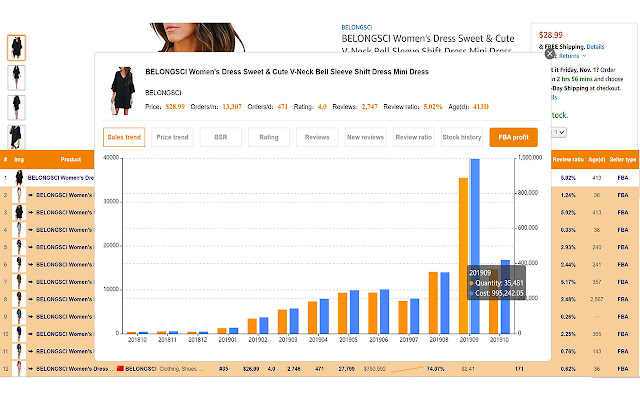This screenshot has width=640, height=400.
Task: Open the Reviews tab
Action: [317, 137]
